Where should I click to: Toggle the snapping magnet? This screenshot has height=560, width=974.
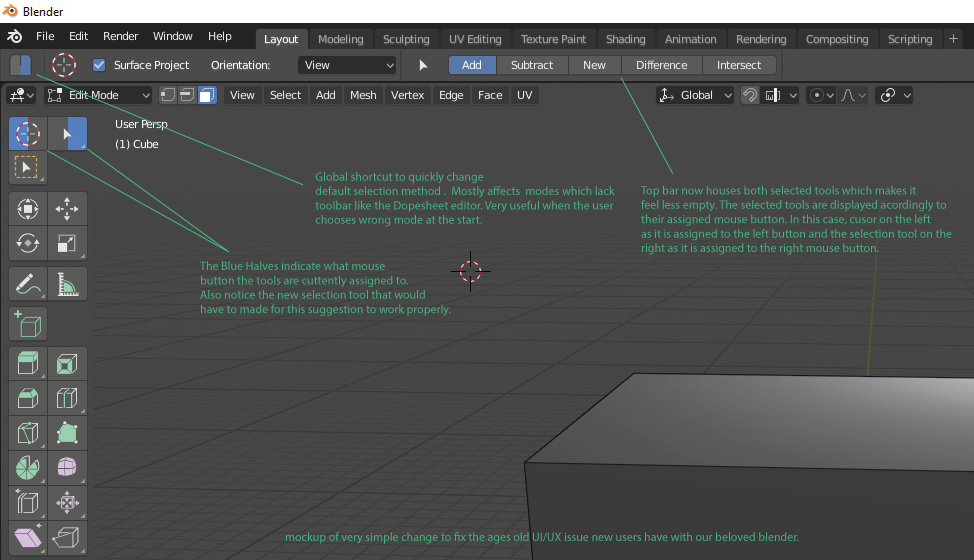click(750, 95)
